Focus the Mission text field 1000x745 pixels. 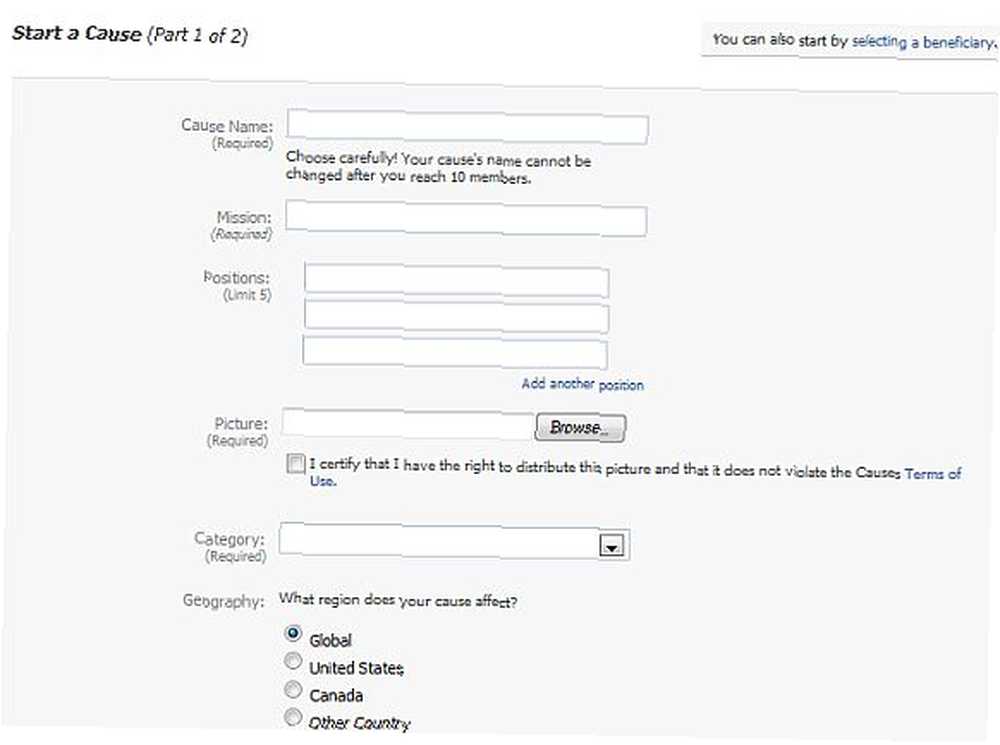pyautogui.click(x=466, y=218)
